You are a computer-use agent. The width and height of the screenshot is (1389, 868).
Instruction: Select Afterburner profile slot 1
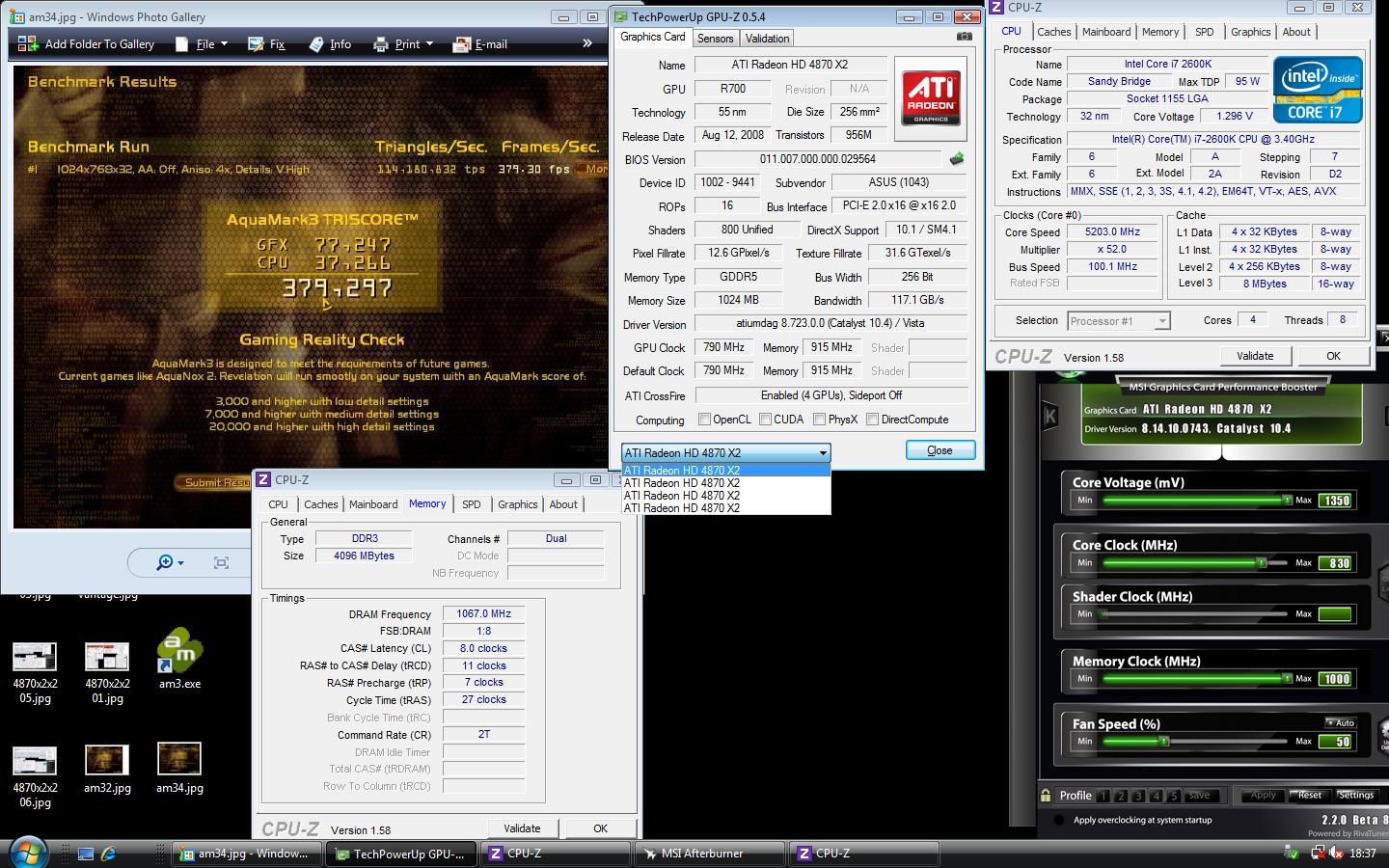point(1103,796)
